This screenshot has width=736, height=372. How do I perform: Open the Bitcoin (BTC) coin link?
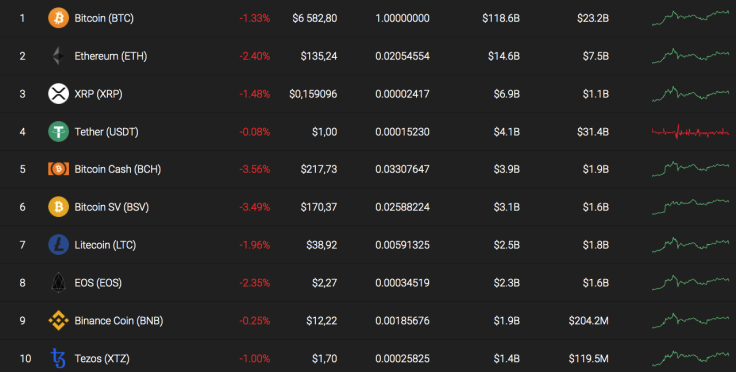click(104, 18)
